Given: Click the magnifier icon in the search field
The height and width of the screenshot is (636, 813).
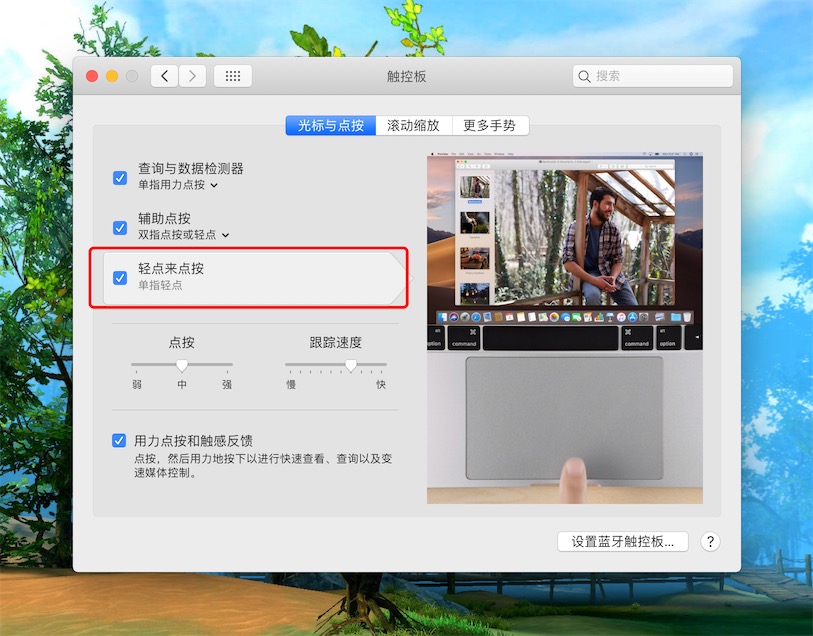Looking at the screenshot, I should pos(584,76).
